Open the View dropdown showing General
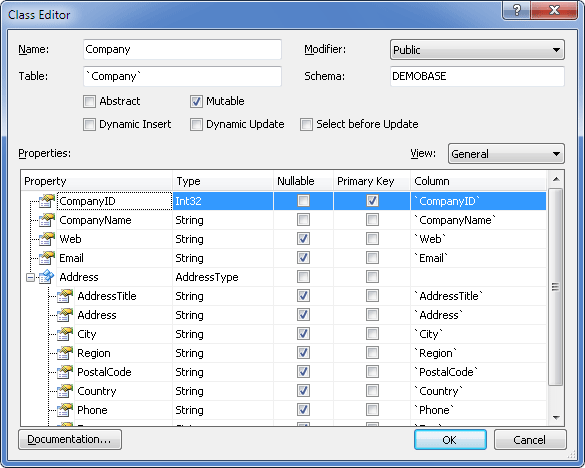Image resolution: width=585 pixels, height=468 pixels. 506,154
